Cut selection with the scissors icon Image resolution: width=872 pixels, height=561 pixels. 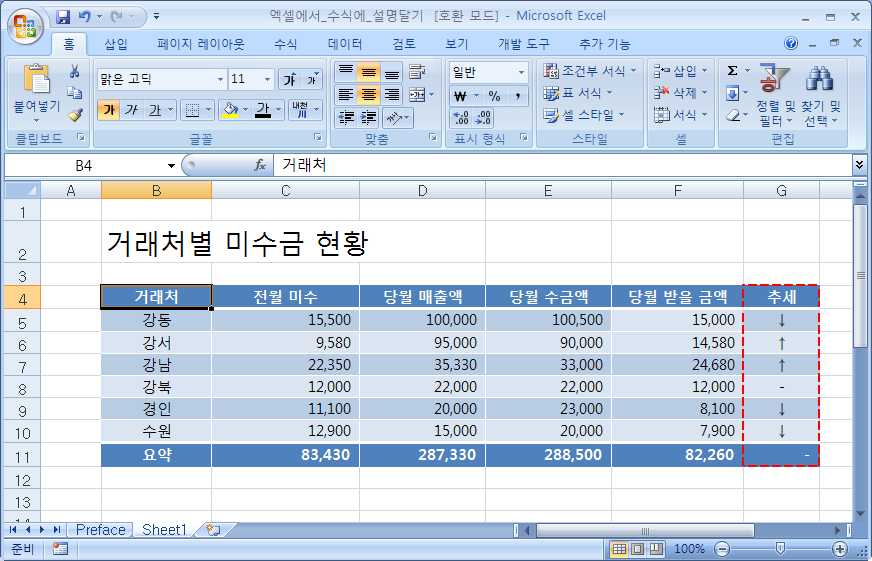75,71
